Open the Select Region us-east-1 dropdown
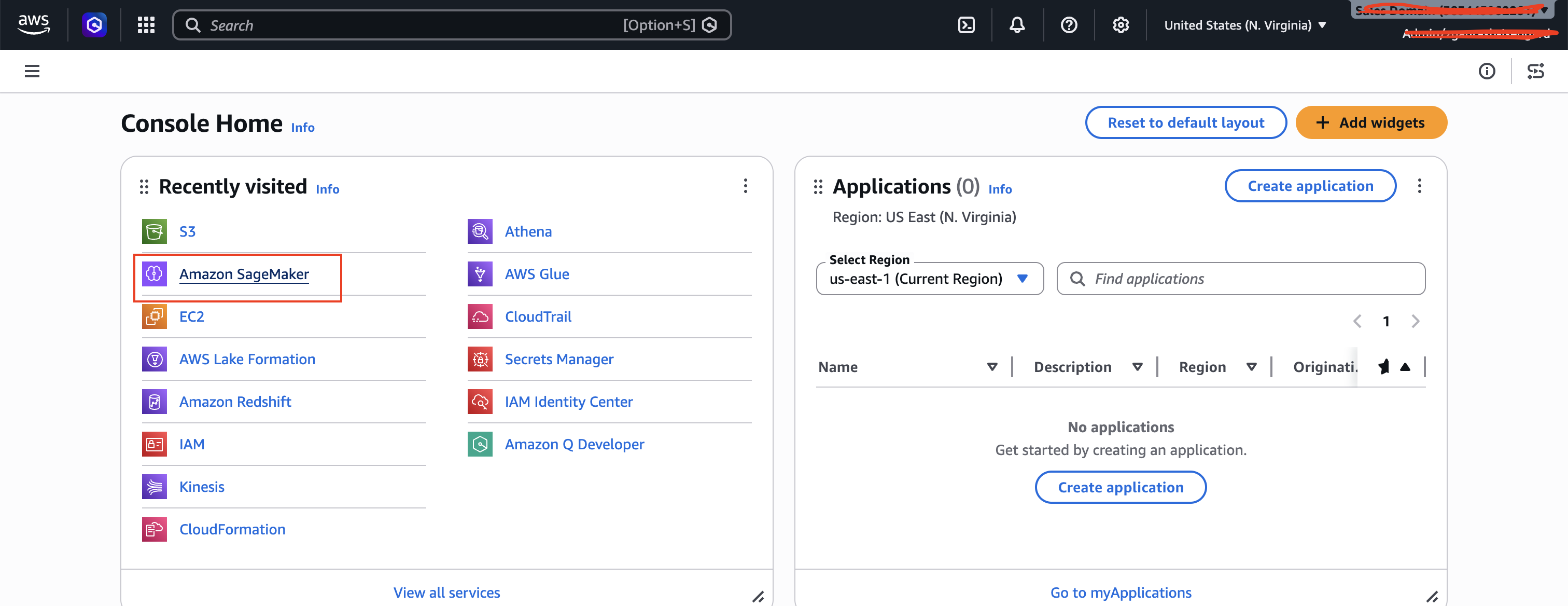This screenshot has height=606, width=1568. click(x=930, y=279)
